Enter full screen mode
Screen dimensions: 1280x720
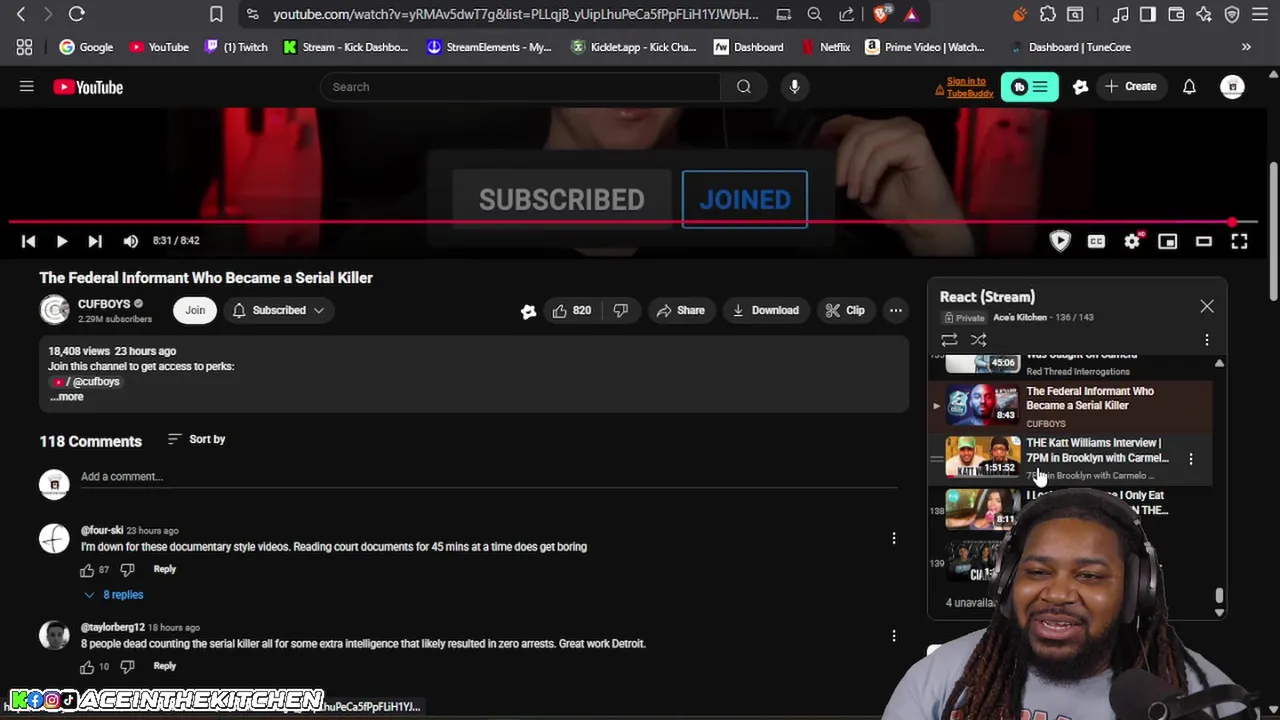tap(1239, 241)
